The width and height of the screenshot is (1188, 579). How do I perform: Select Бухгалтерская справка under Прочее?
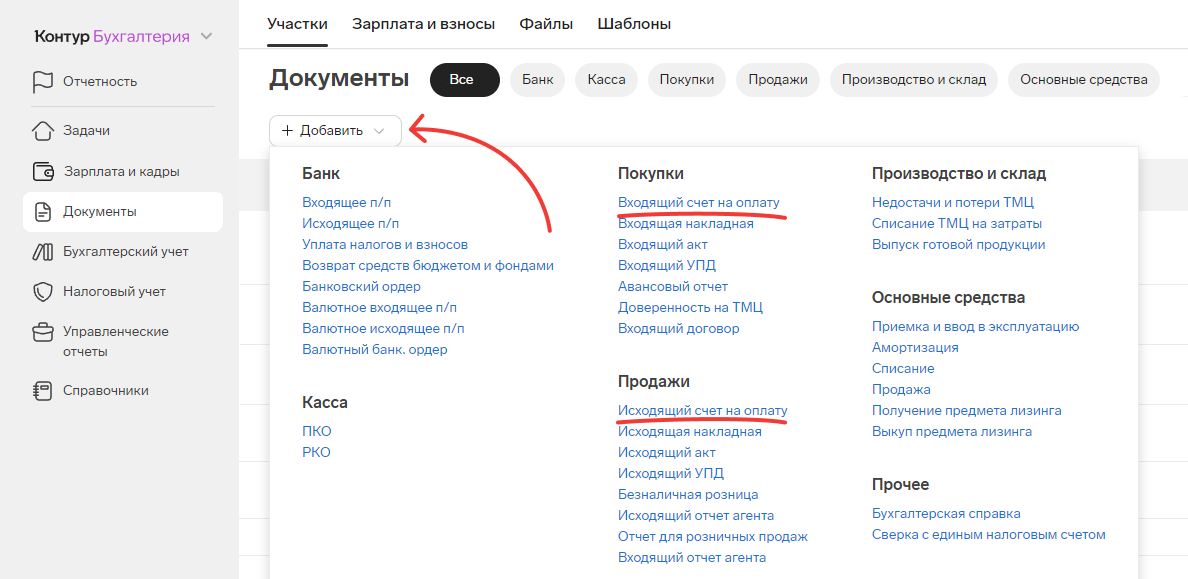pyautogui.click(x=946, y=514)
